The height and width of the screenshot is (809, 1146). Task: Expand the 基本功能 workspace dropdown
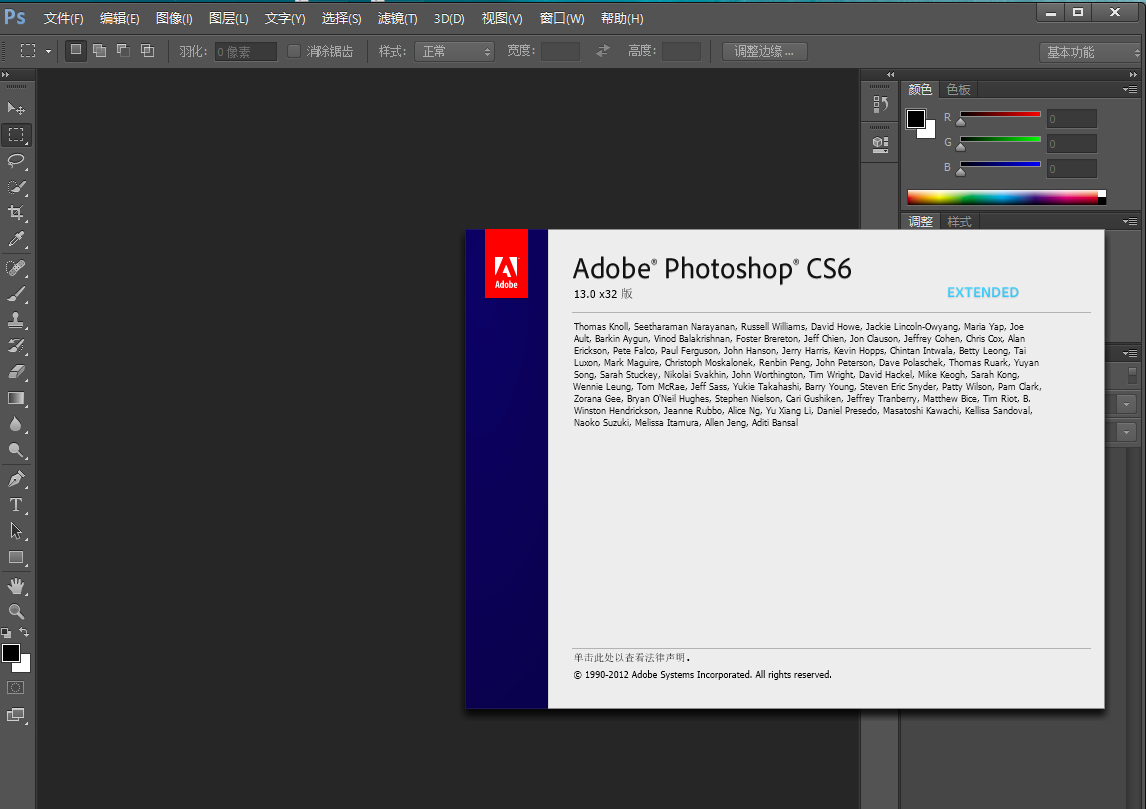[x=1090, y=52]
